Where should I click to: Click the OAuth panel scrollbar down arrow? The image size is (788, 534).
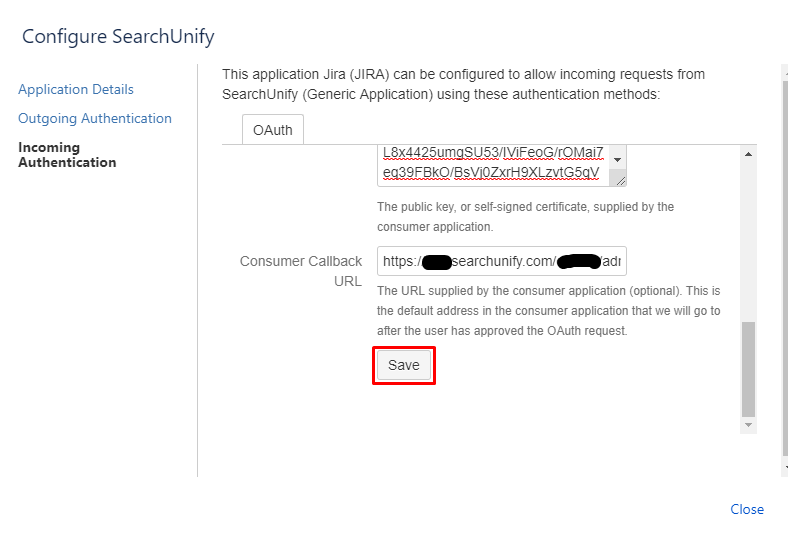pyautogui.click(x=748, y=425)
